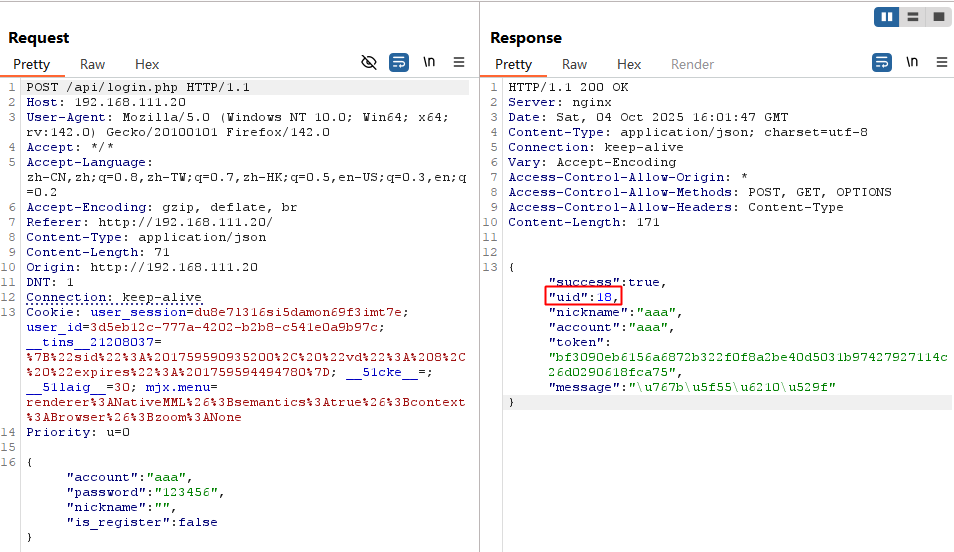Select the Hex tab in Response panel
Viewport: 954px width, 552px height.
629,64
